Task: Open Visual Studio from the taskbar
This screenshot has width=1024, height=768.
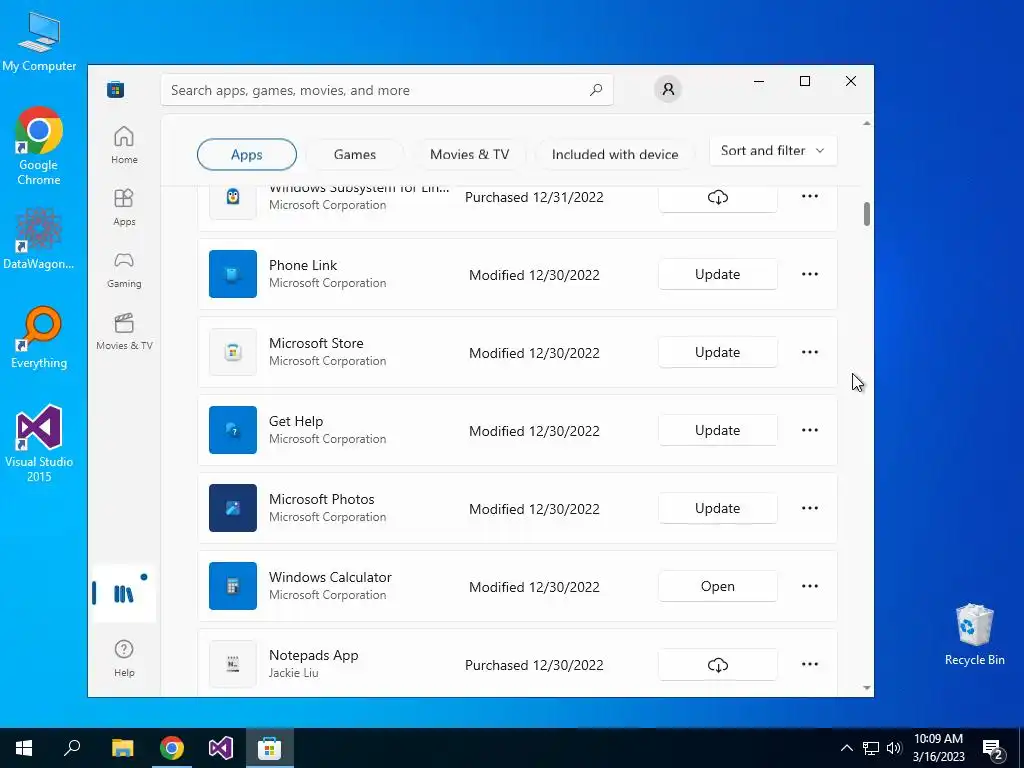Action: click(221, 748)
